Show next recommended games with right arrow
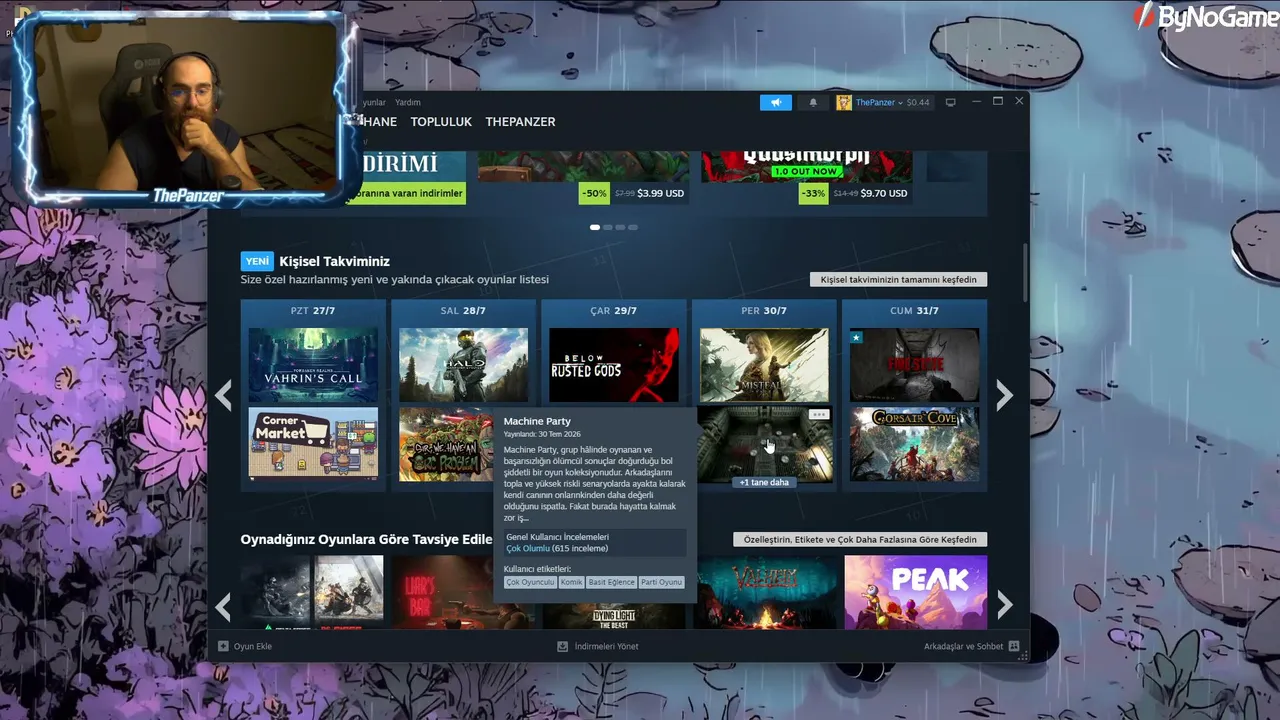This screenshot has height=720, width=1280. coord(1004,605)
